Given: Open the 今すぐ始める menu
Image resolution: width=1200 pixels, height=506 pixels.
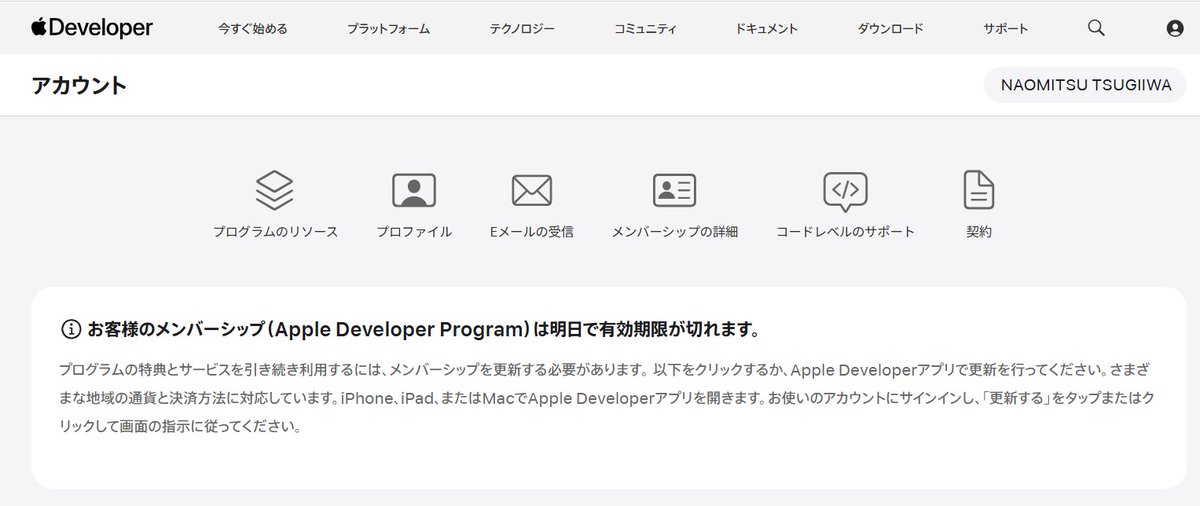Looking at the screenshot, I should pyautogui.click(x=253, y=29).
